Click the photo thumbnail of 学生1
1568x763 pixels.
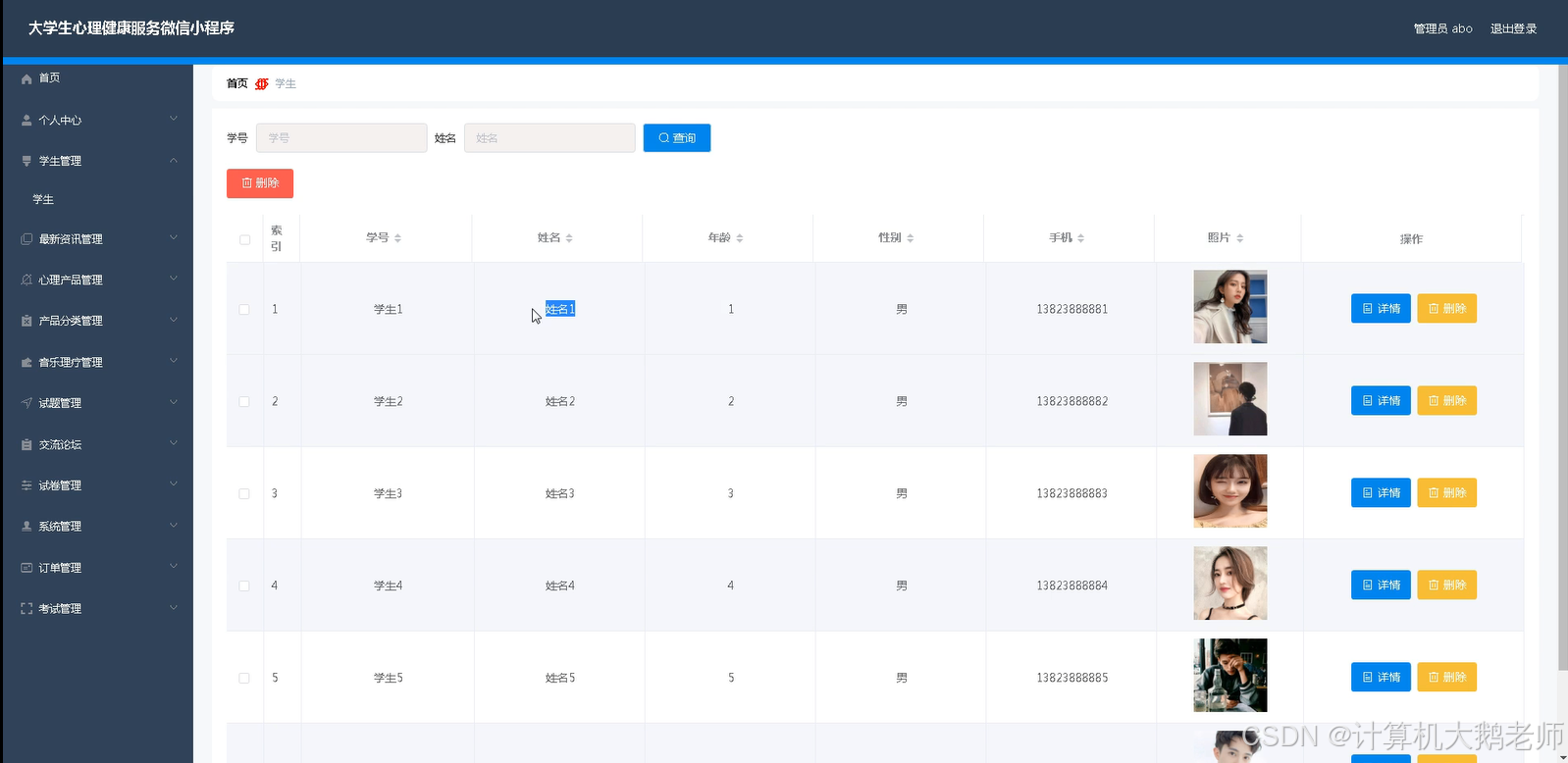click(x=1230, y=307)
